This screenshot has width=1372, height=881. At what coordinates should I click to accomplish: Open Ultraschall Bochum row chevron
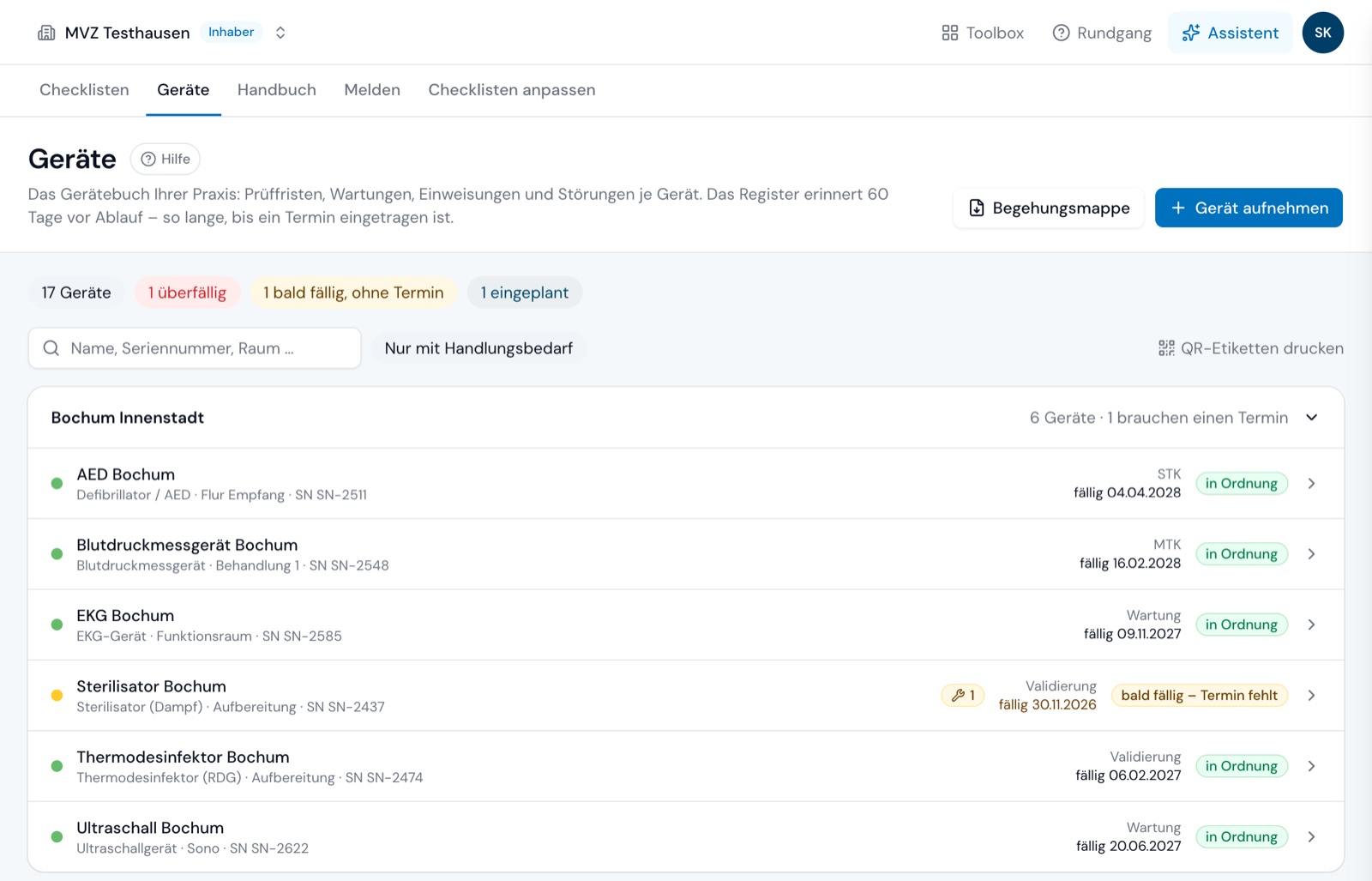(1312, 836)
